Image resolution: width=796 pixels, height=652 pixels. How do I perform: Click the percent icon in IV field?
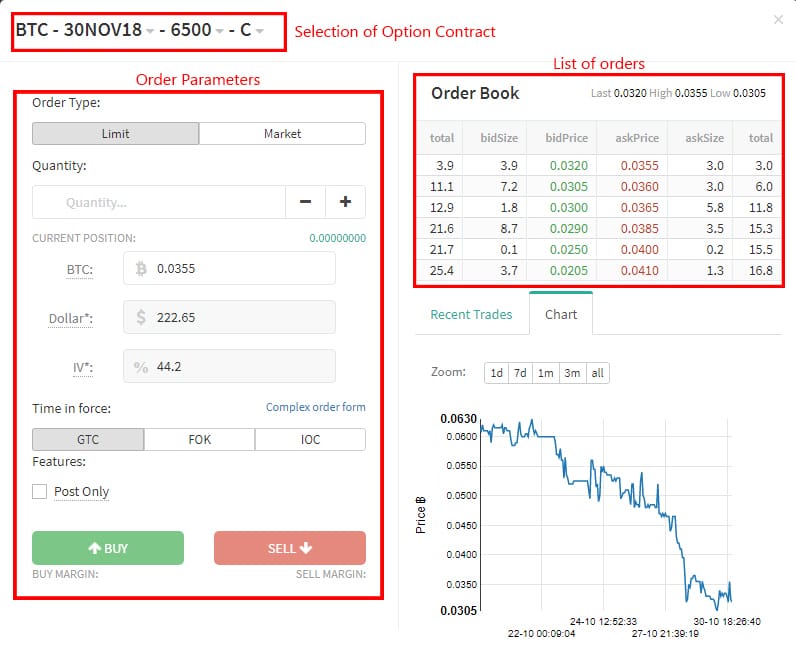pos(141,366)
